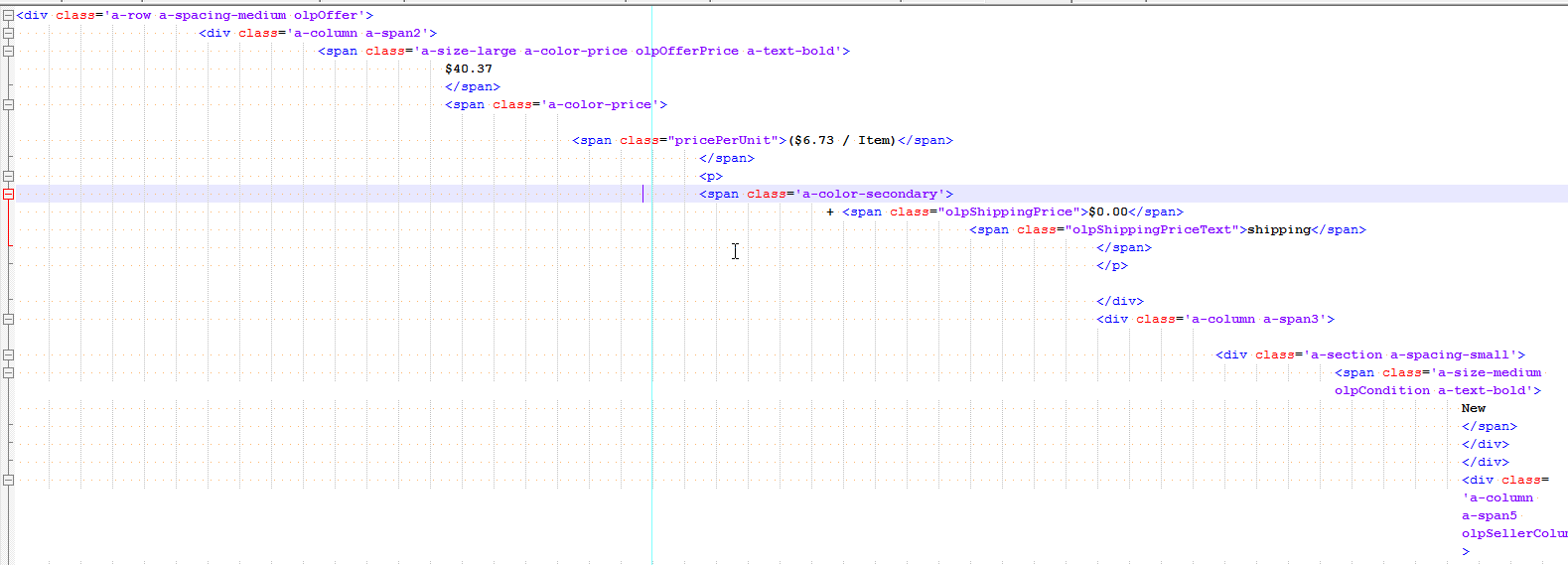This screenshot has width=1568, height=565.
Task: Collapse fold for standalone 'a-color-price' span line
Action: (x=8, y=104)
